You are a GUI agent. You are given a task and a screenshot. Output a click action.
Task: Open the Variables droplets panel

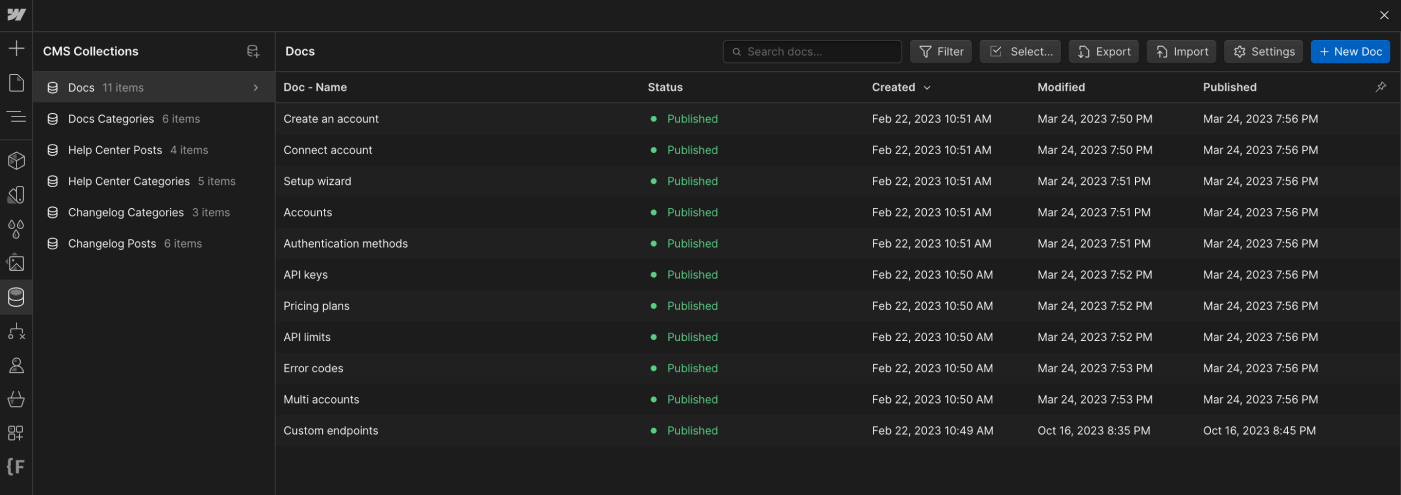[16, 229]
